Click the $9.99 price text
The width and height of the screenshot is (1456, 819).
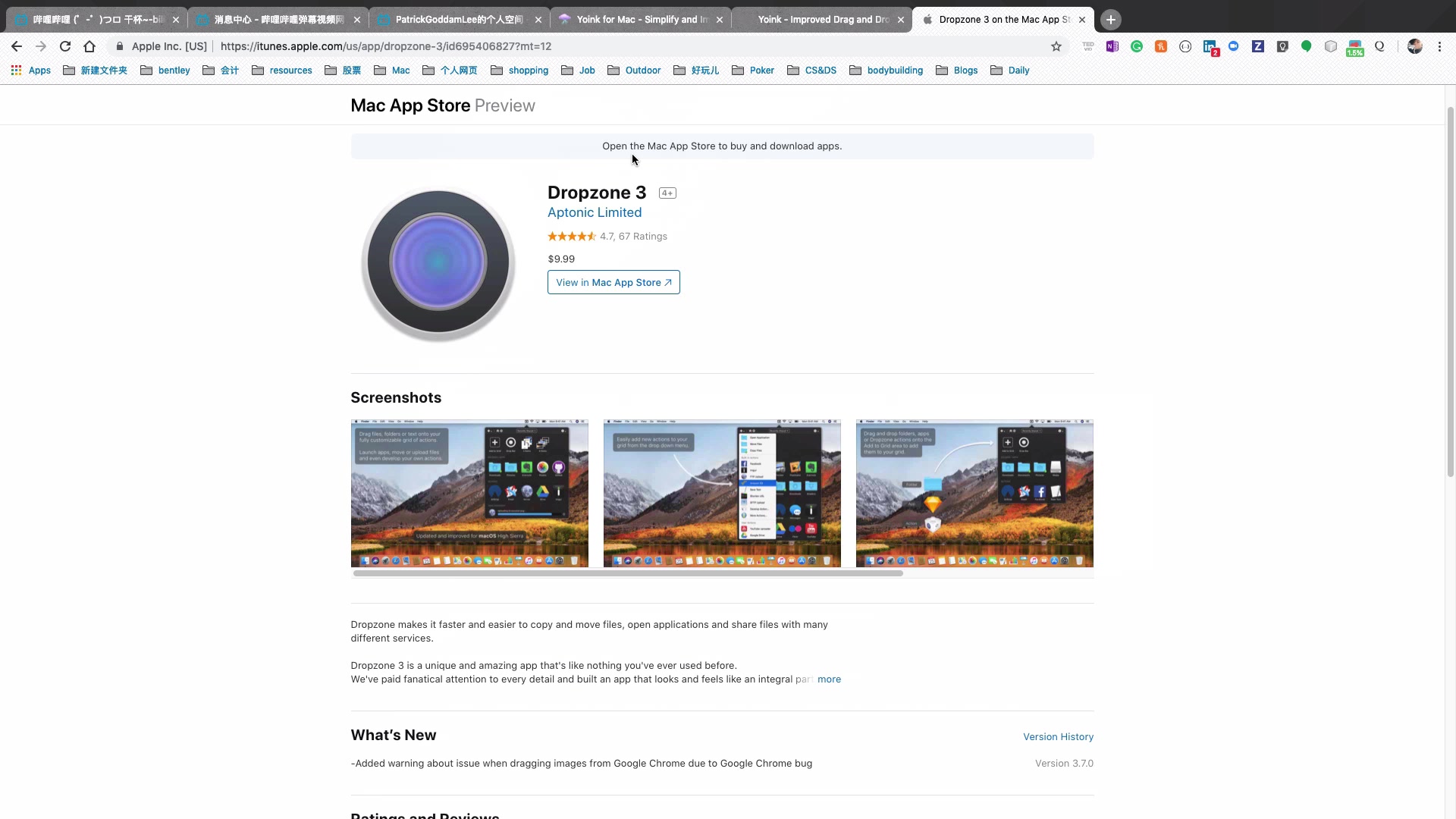click(x=561, y=259)
